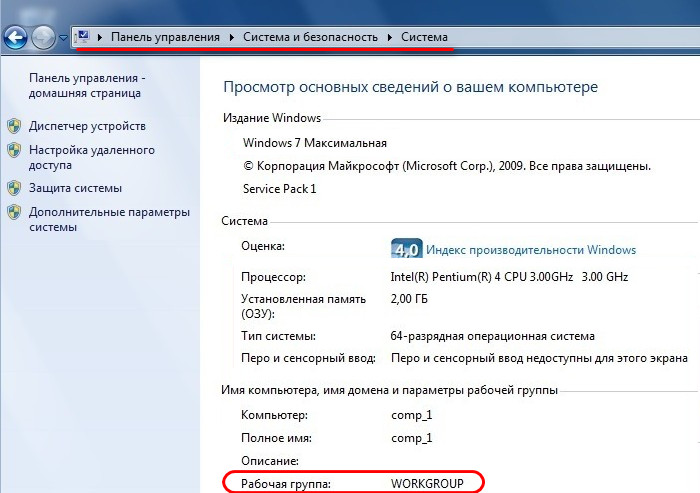Click the Корпорация Майкрософт copyright line
700x493 pixels.
(447, 166)
